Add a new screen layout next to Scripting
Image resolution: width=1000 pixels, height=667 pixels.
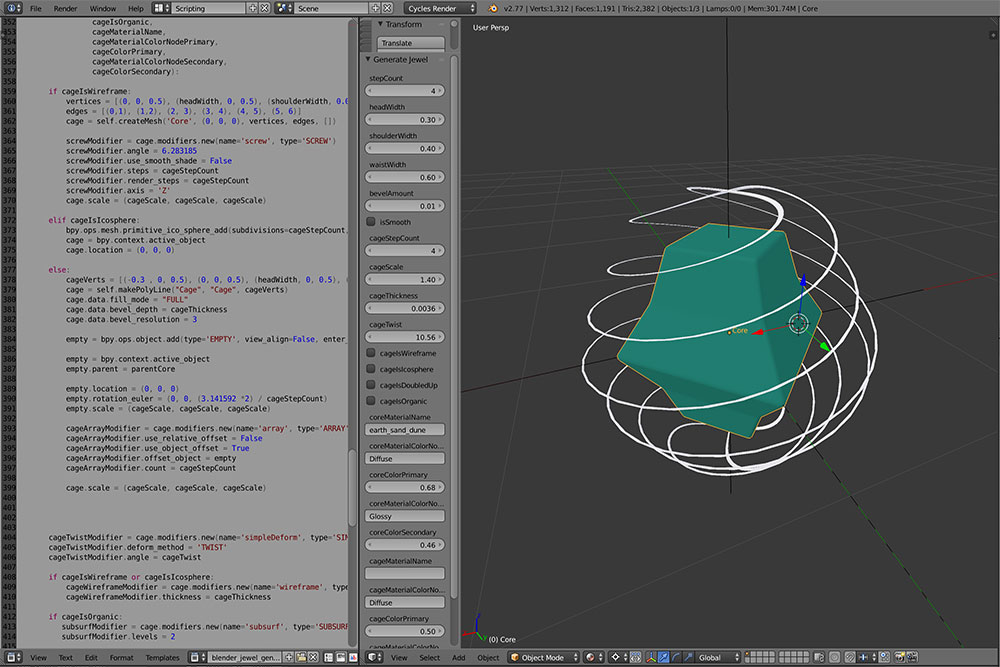(x=251, y=8)
